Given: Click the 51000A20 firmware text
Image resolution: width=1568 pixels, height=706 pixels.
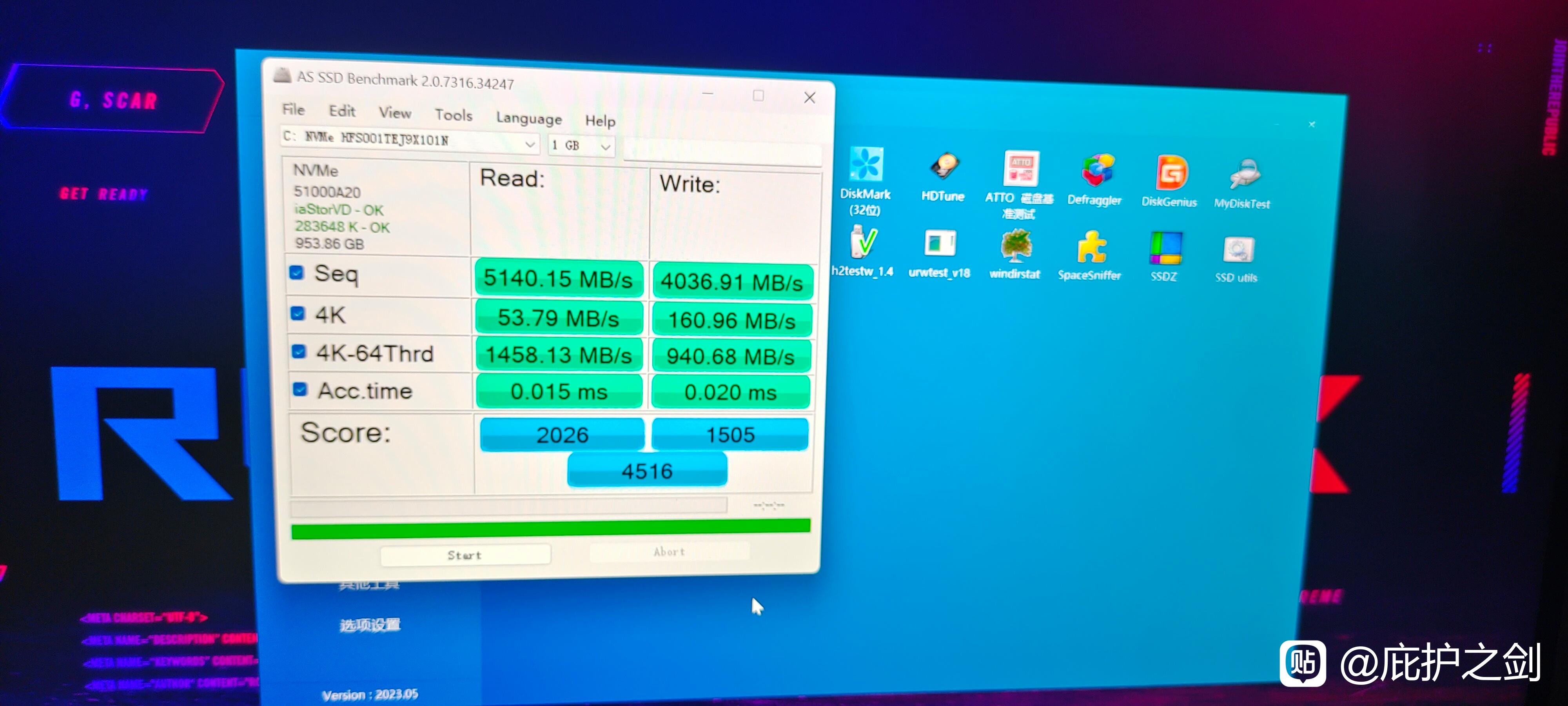Looking at the screenshot, I should 327,192.
